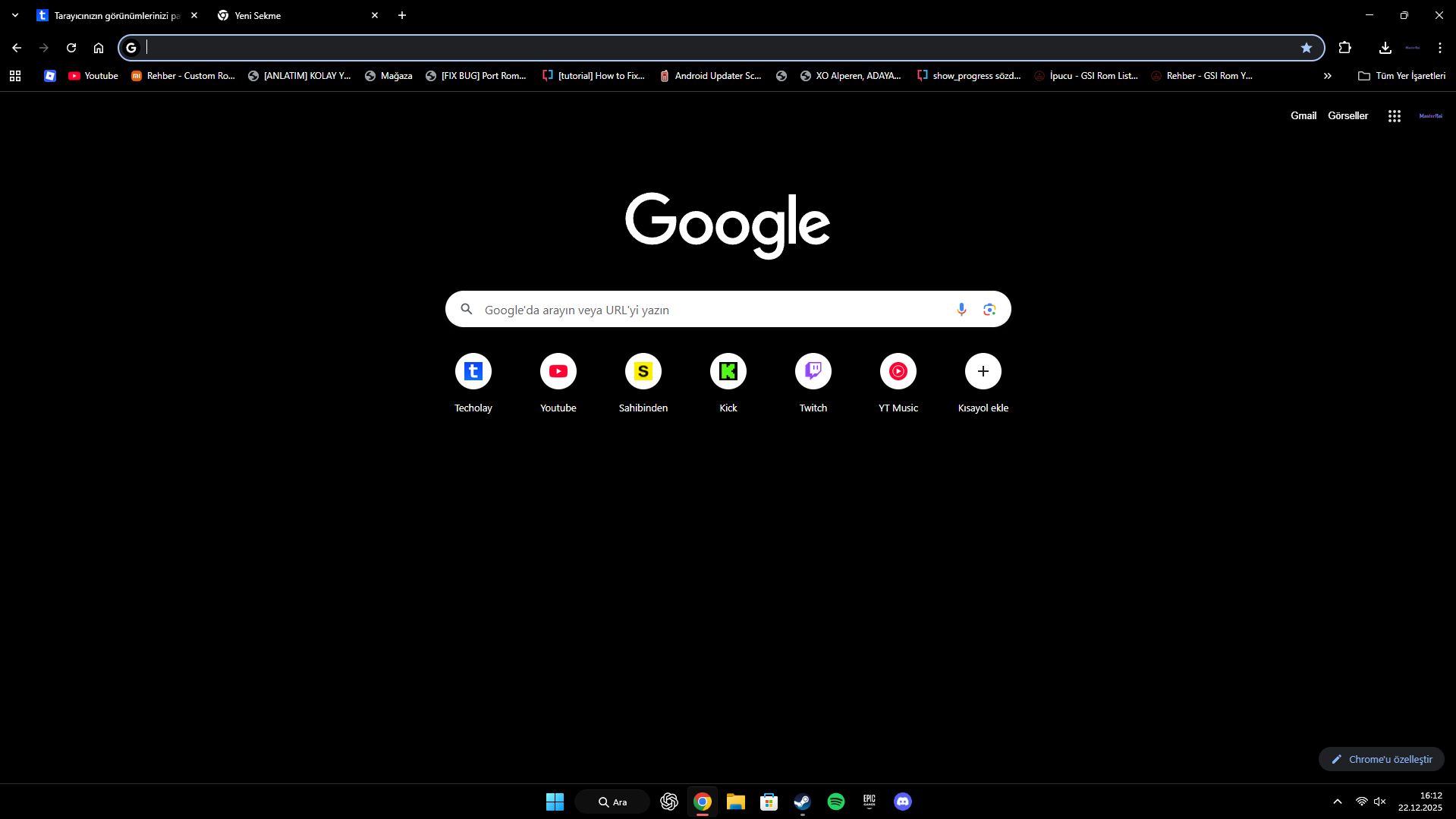Screen dimensions: 1456x819
Task: Expand the tab search dropdown arrow
Action: [x=15, y=15]
